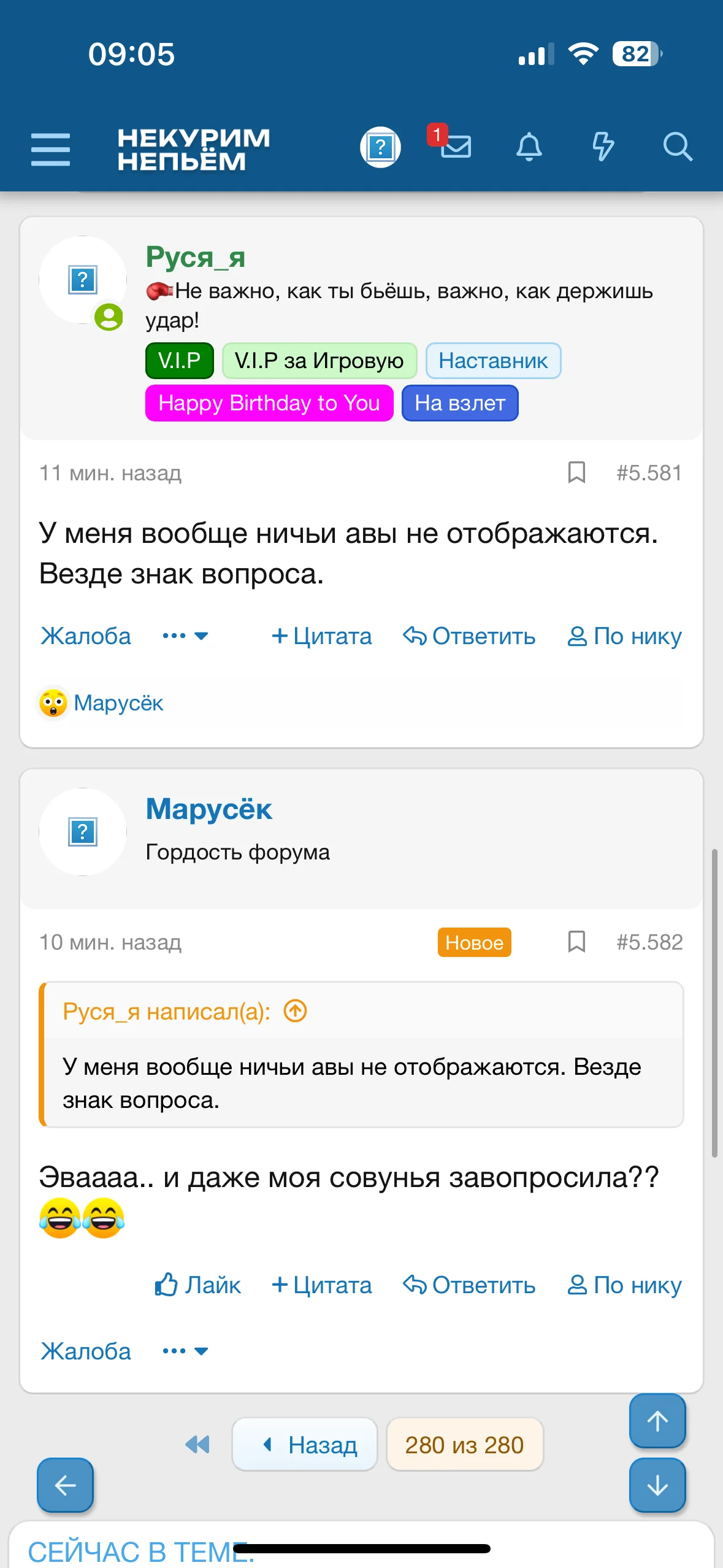Open Марусёк's avatar thumbnail
Viewport: 723px width, 1568px height.
pos(83,832)
